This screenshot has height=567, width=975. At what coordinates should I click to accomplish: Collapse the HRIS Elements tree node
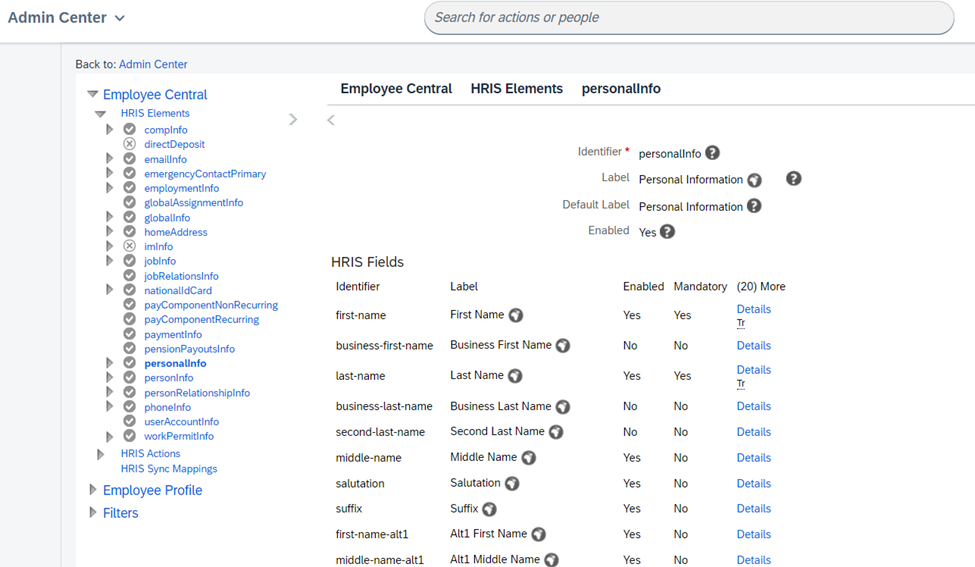tap(100, 114)
